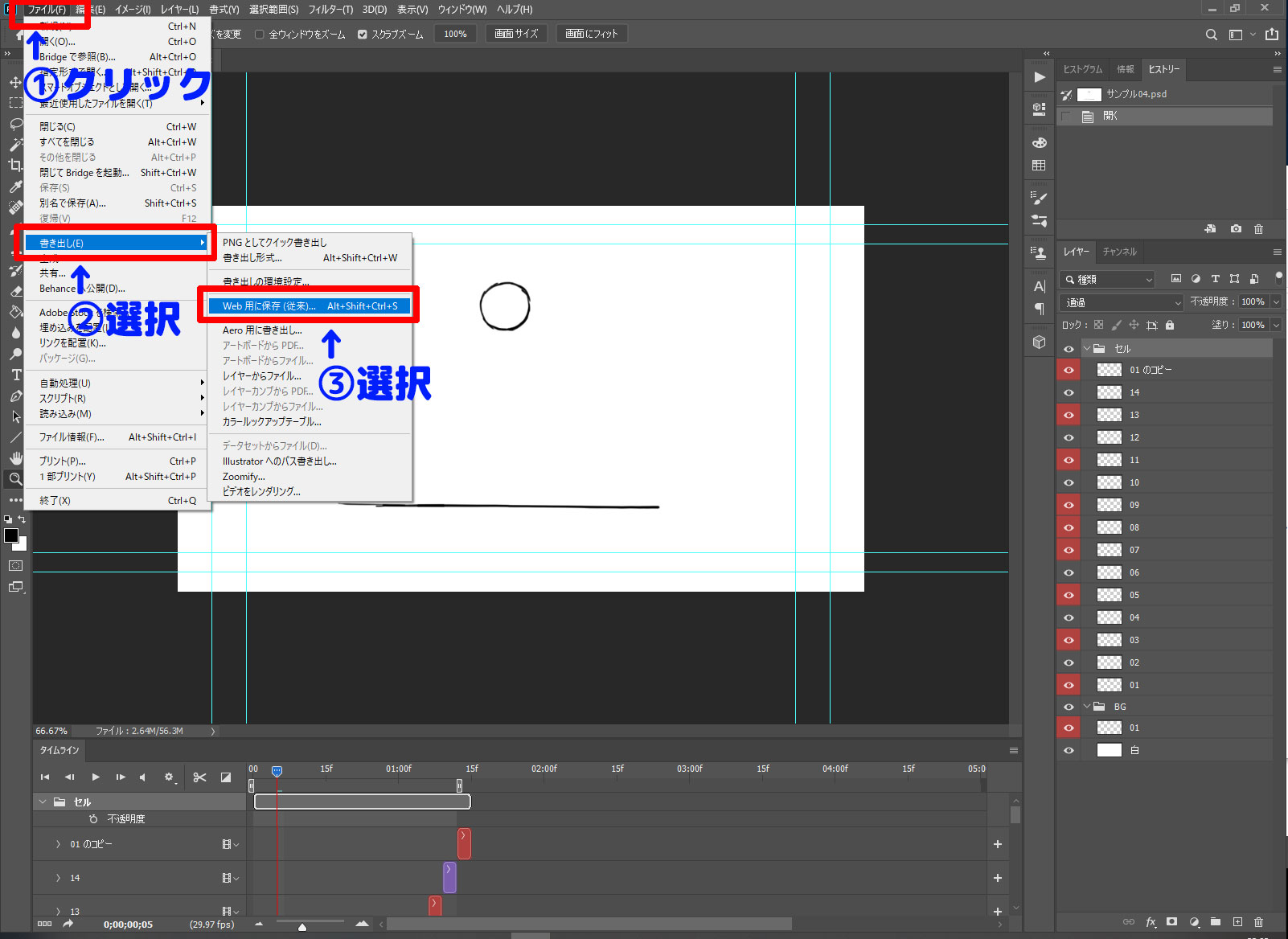The image size is (1288, 939).
Task: Collapse the セル group in Layers panel
Action: tap(1087, 349)
